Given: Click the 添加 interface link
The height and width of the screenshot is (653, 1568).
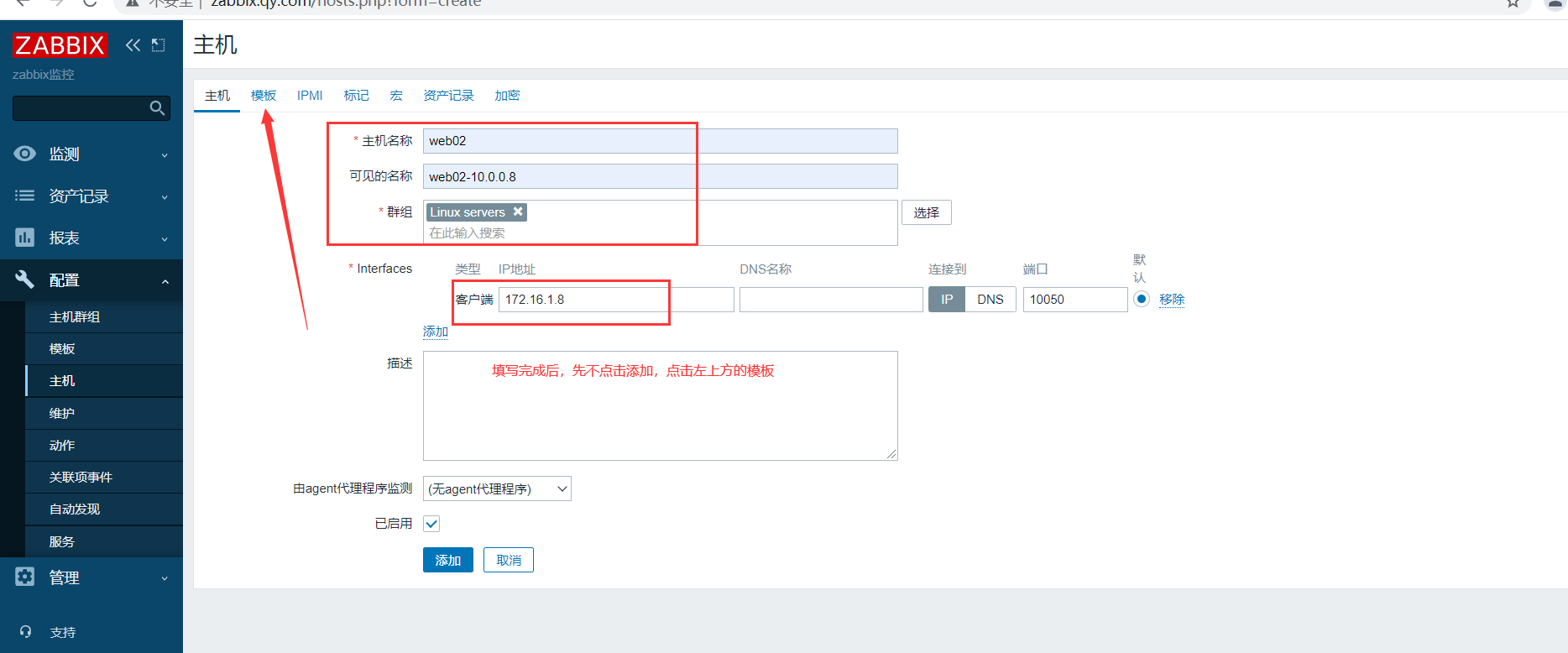Looking at the screenshot, I should [x=436, y=332].
